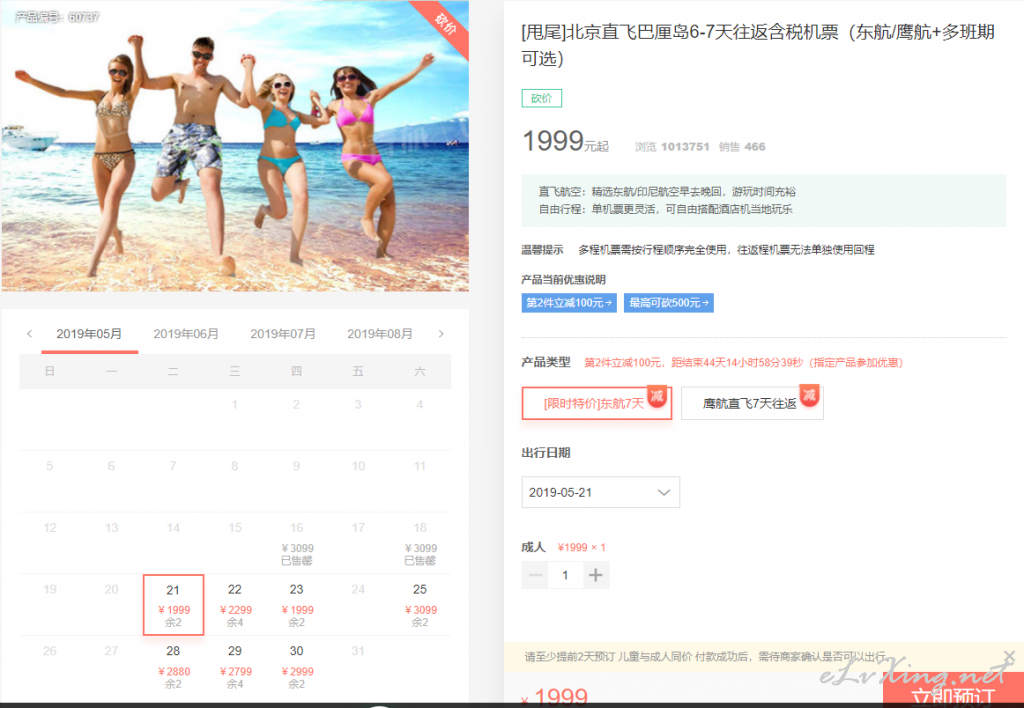The image size is (1024, 708).
Task: Pick May 30 priced ¥2999
Action: click(x=297, y=666)
